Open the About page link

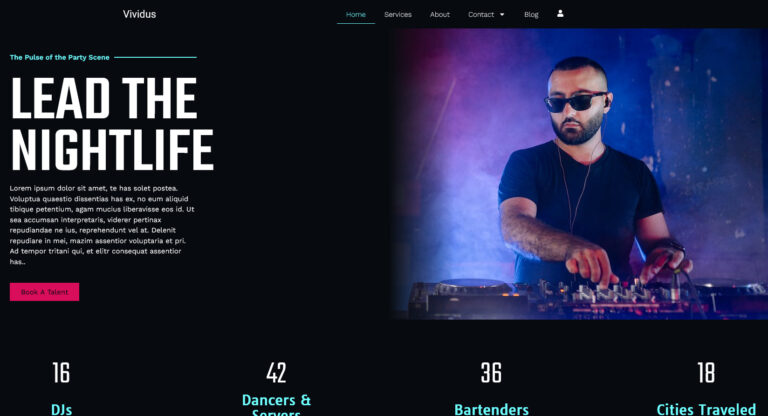(x=439, y=15)
